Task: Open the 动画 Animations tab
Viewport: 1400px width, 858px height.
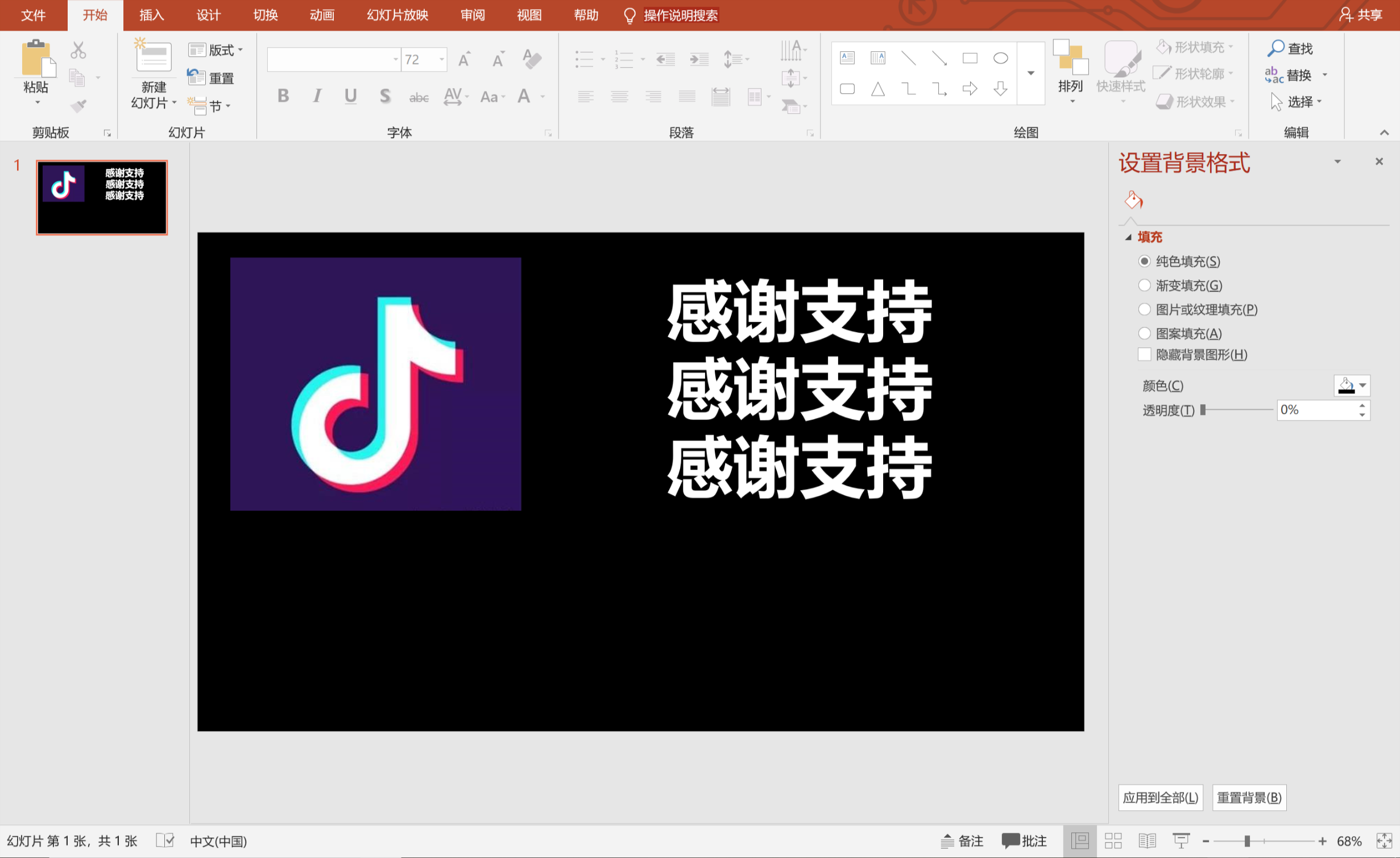Action: (x=322, y=15)
